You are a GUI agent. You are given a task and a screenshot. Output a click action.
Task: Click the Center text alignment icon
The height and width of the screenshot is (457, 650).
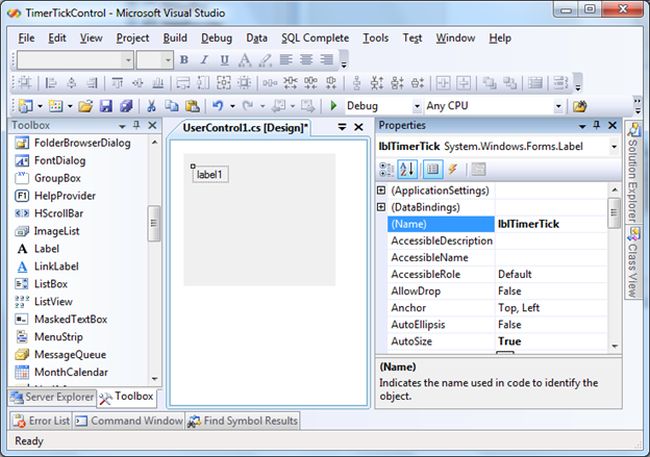click(306, 60)
